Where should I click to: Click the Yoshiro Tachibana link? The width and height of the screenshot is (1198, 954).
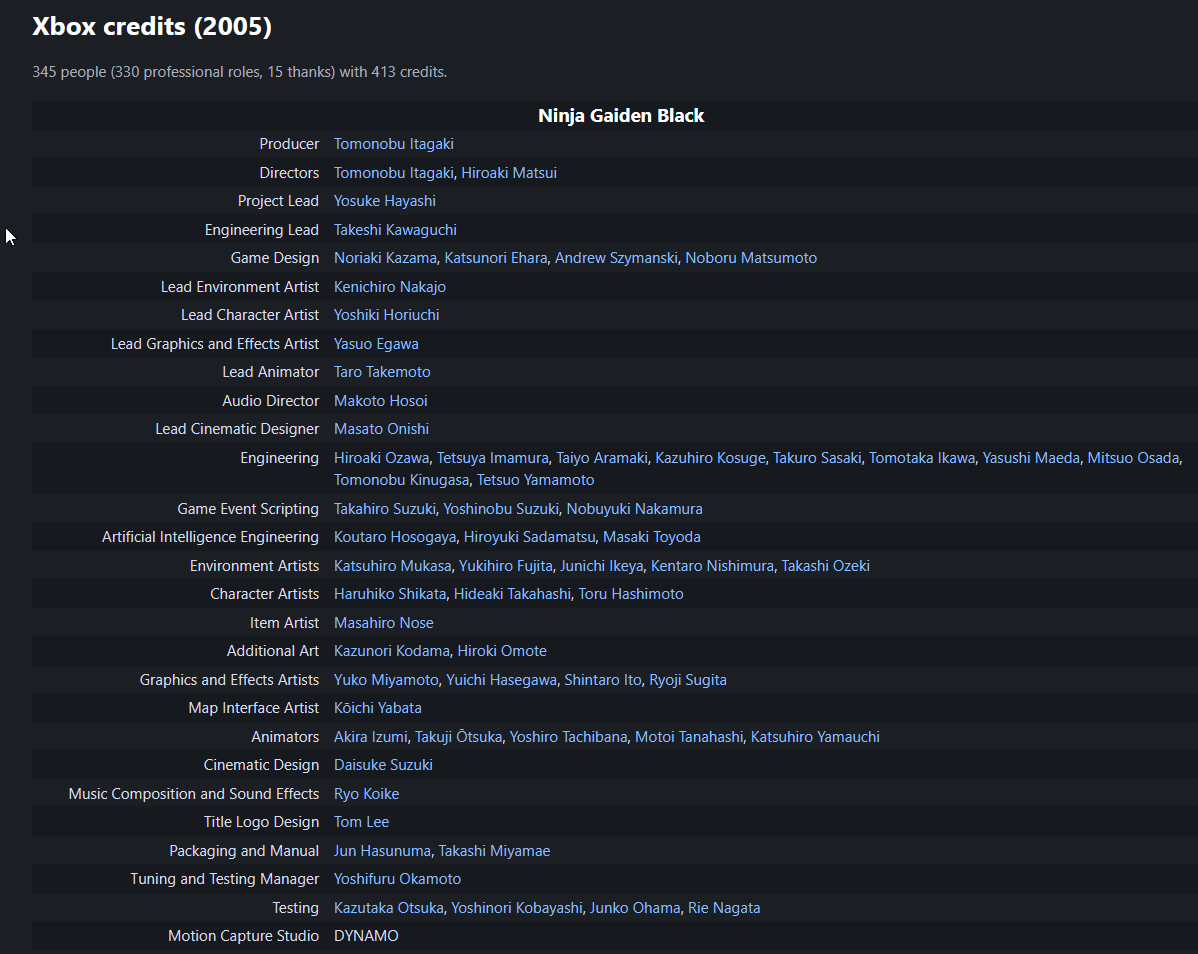coord(568,737)
